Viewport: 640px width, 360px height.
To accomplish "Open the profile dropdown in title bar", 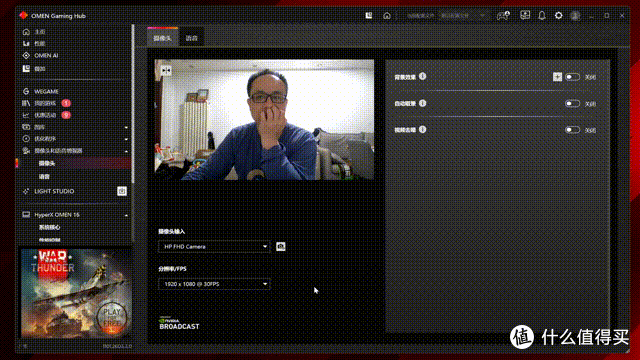I will click(x=463, y=16).
